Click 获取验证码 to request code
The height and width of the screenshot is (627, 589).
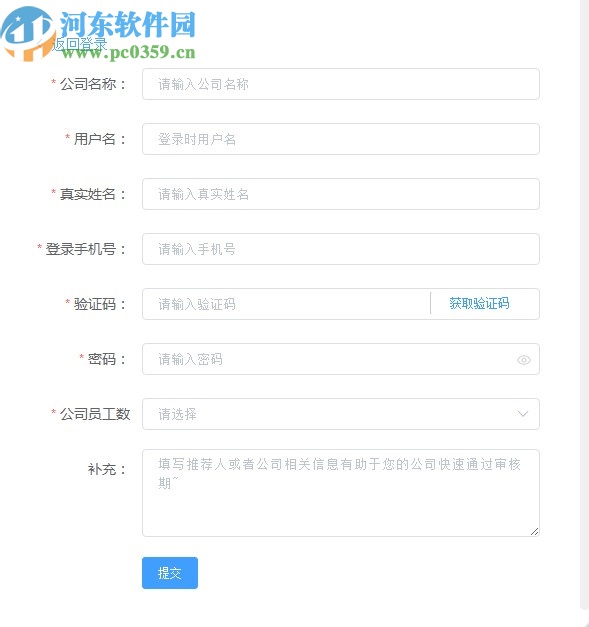coord(479,304)
